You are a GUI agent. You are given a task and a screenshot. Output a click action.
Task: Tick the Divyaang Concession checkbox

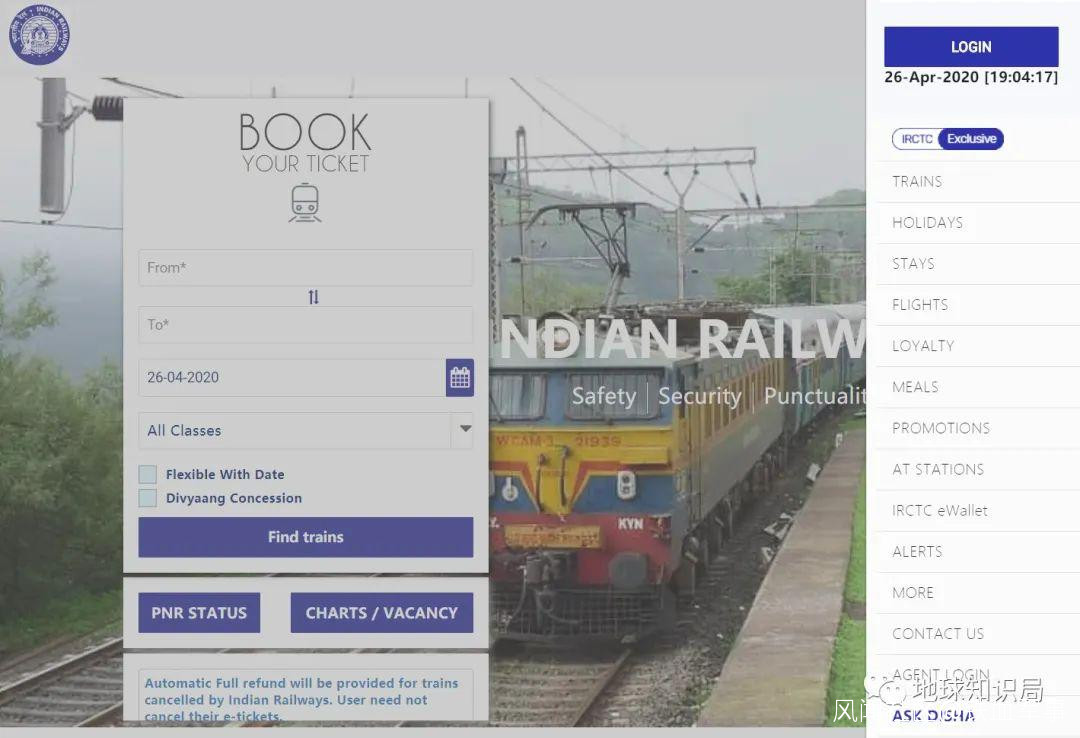pyautogui.click(x=147, y=498)
